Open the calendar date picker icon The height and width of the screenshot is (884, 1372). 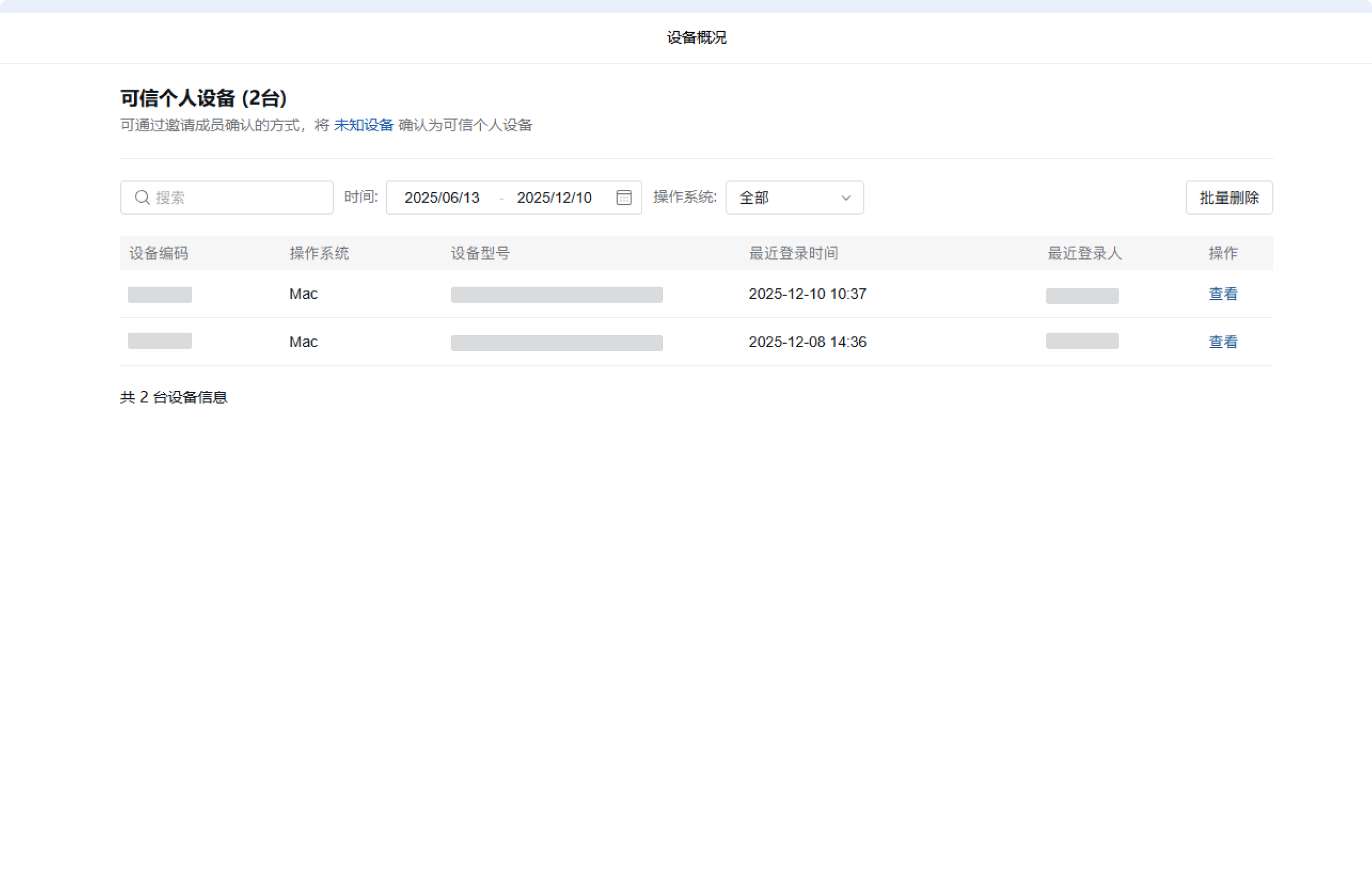624,197
